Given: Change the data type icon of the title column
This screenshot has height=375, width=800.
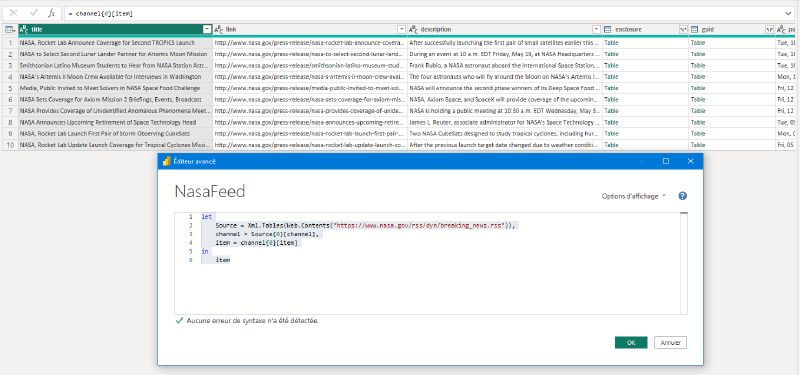Looking at the screenshot, I should [x=24, y=30].
